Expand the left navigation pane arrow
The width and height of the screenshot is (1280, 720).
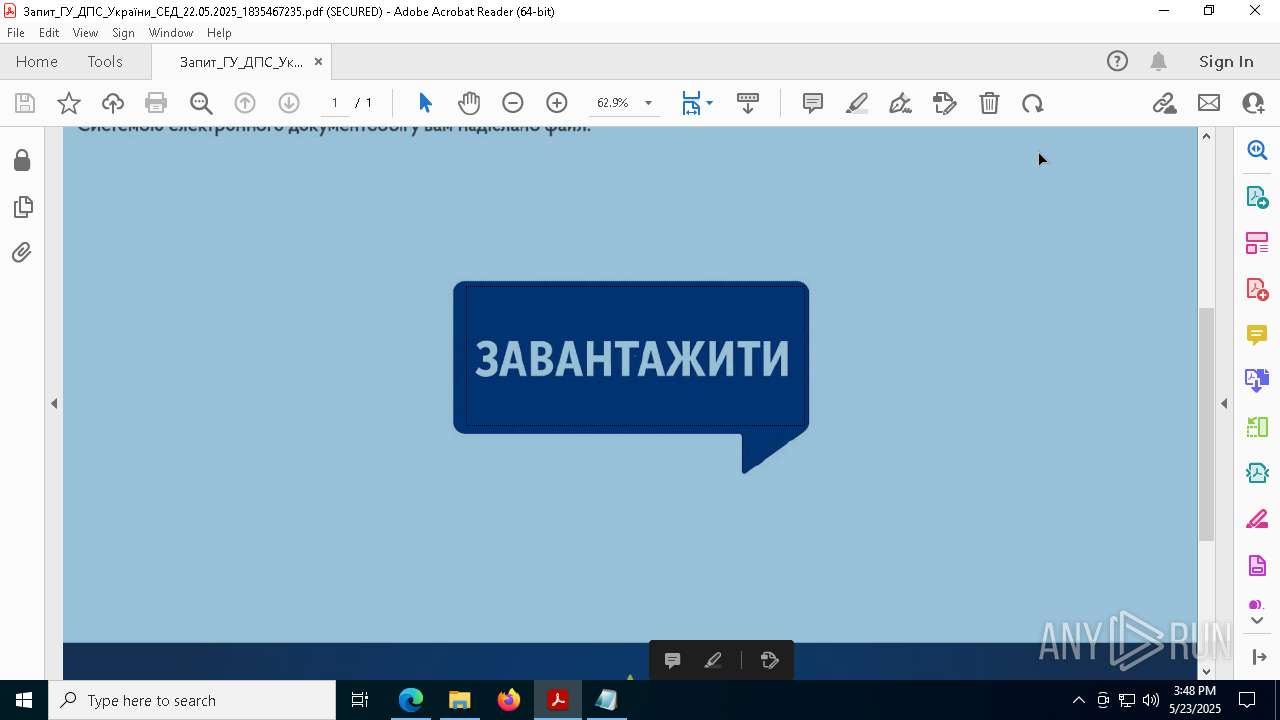click(x=54, y=403)
